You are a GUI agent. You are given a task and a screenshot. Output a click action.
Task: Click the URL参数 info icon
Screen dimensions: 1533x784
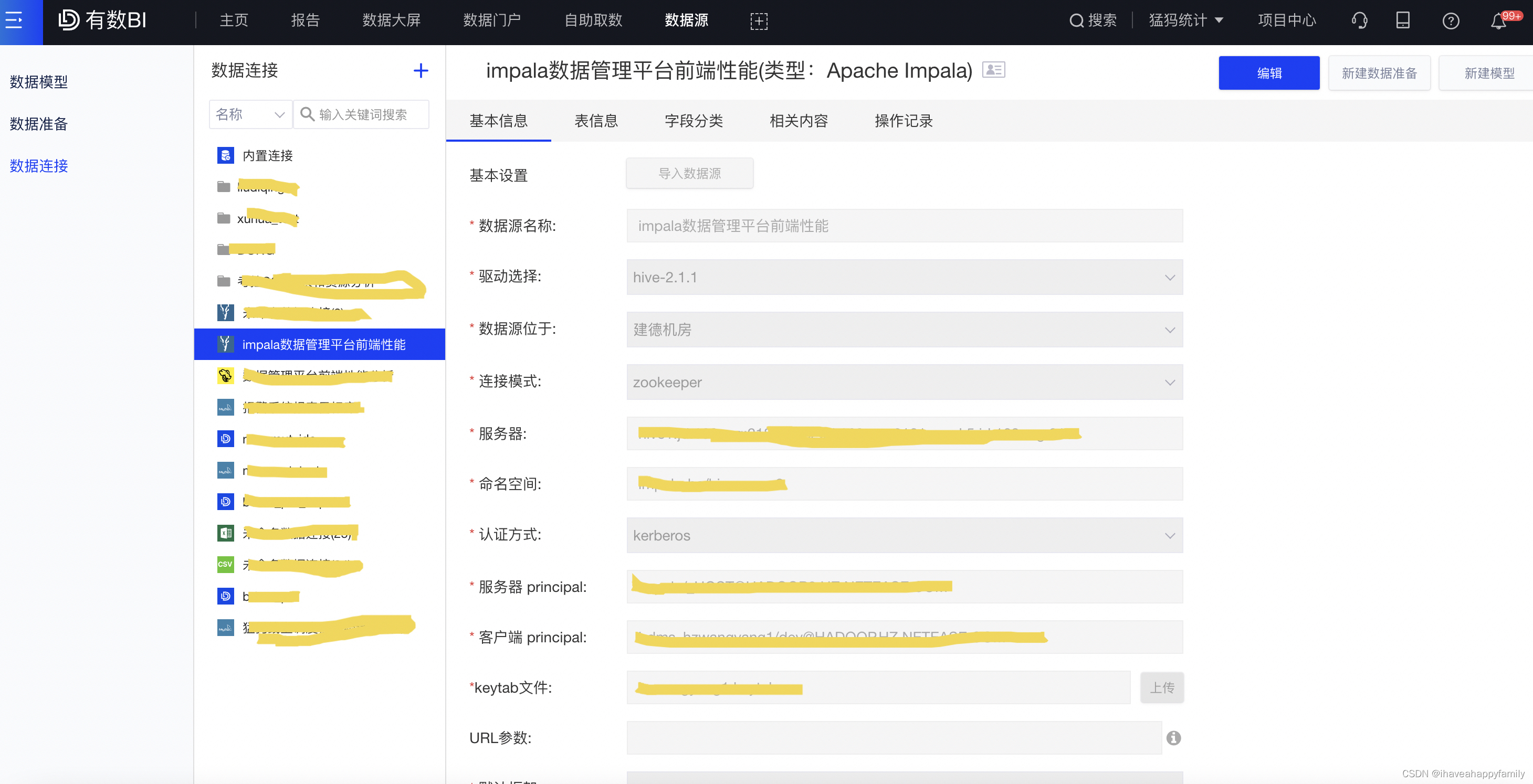[1173, 738]
